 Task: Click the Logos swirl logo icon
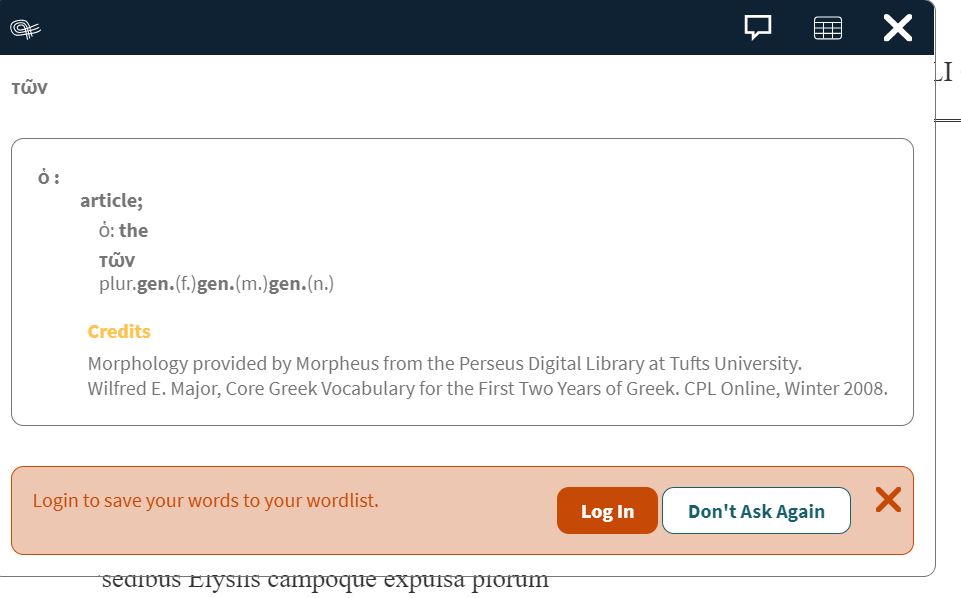pos(26,28)
